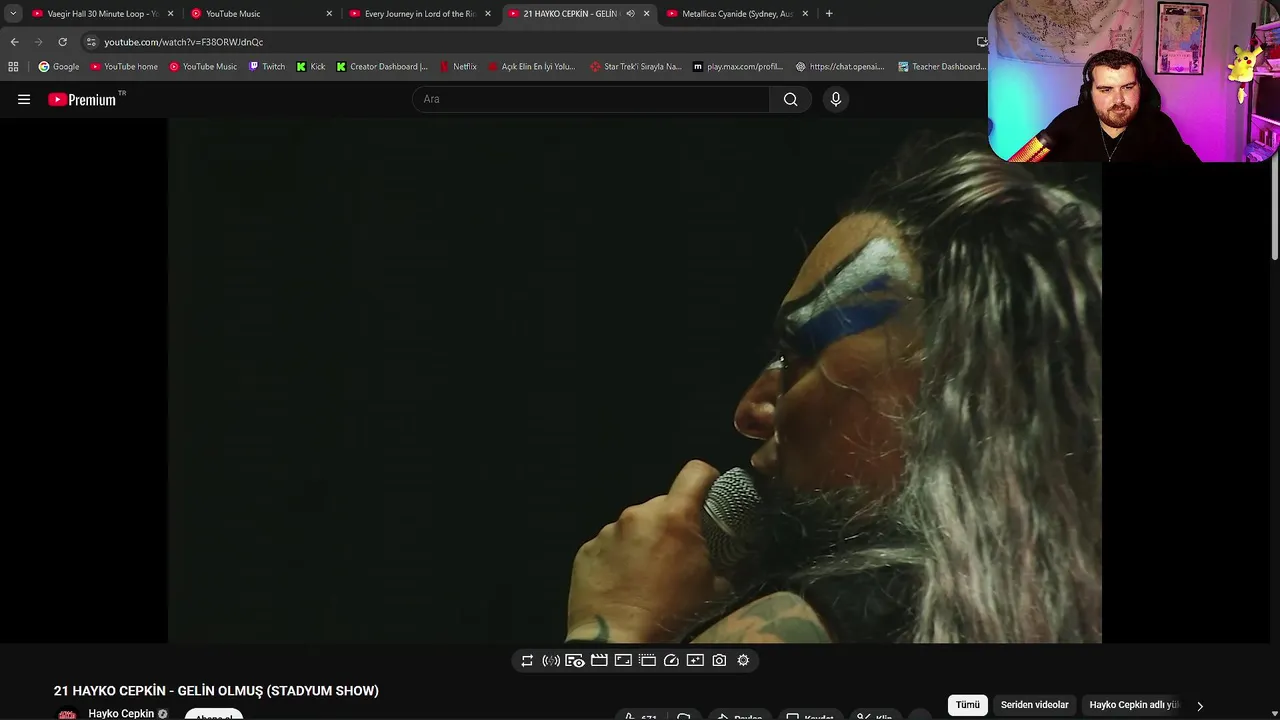Open the Teacher Dashboard bookmark
Image resolution: width=1280 pixels, height=720 pixels.
tap(942, 67)
